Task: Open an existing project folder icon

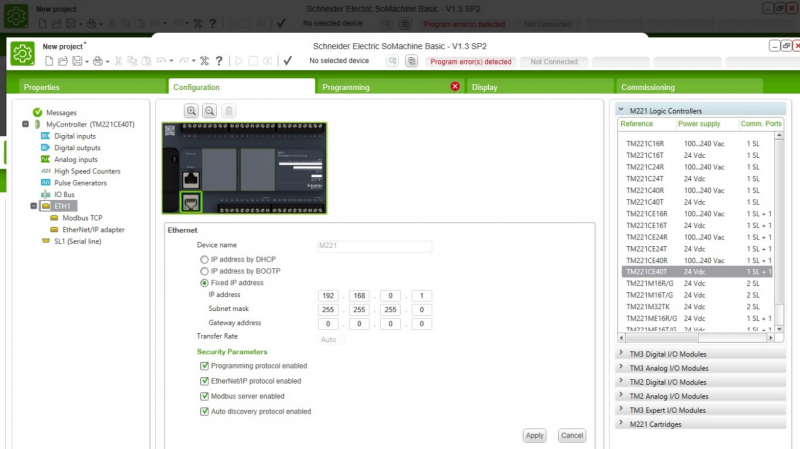Action: point(63,61)
